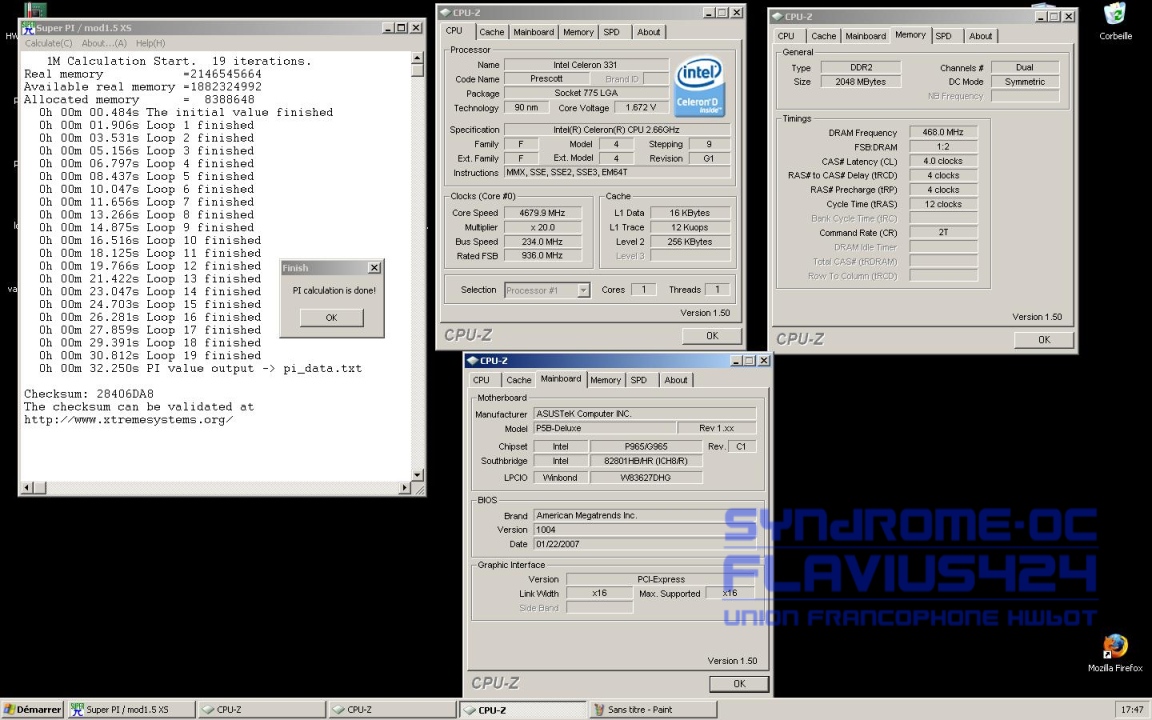Click the FSB:DRAM 1:2 value

coord(943,146)
